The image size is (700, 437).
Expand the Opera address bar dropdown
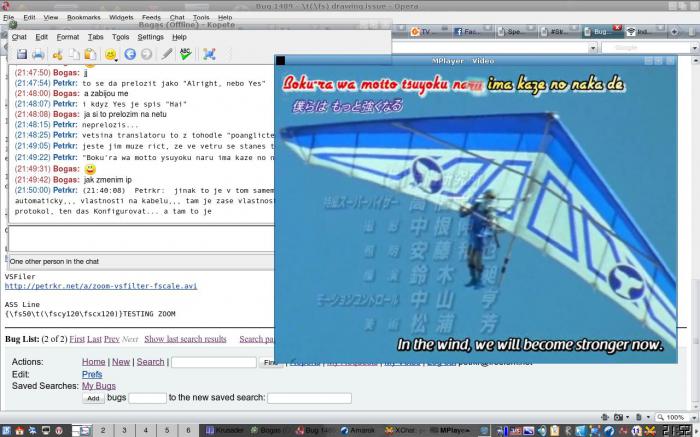[x=593, y=48]
